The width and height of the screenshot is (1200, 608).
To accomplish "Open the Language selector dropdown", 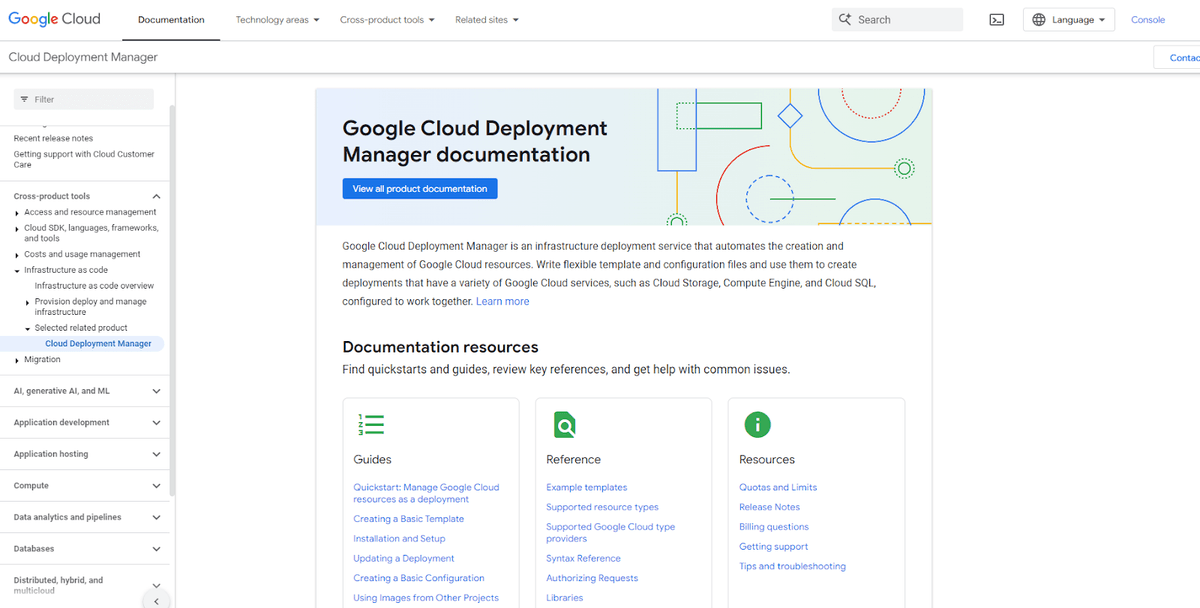I will [1068, 20].
